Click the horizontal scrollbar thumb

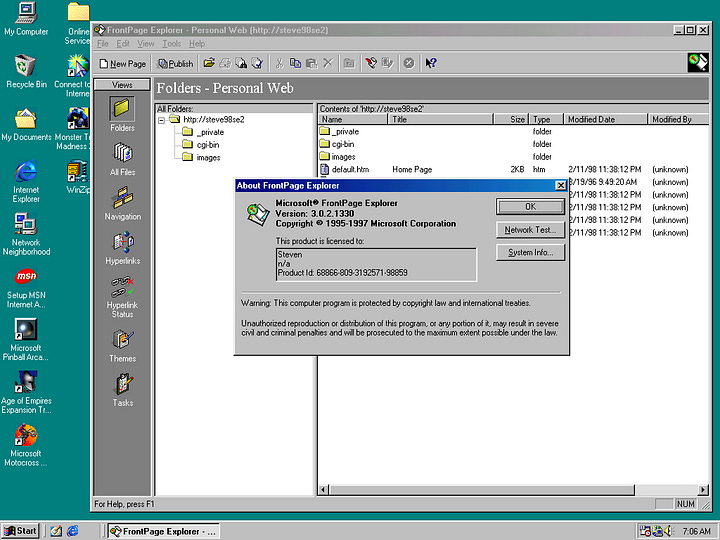481,490
